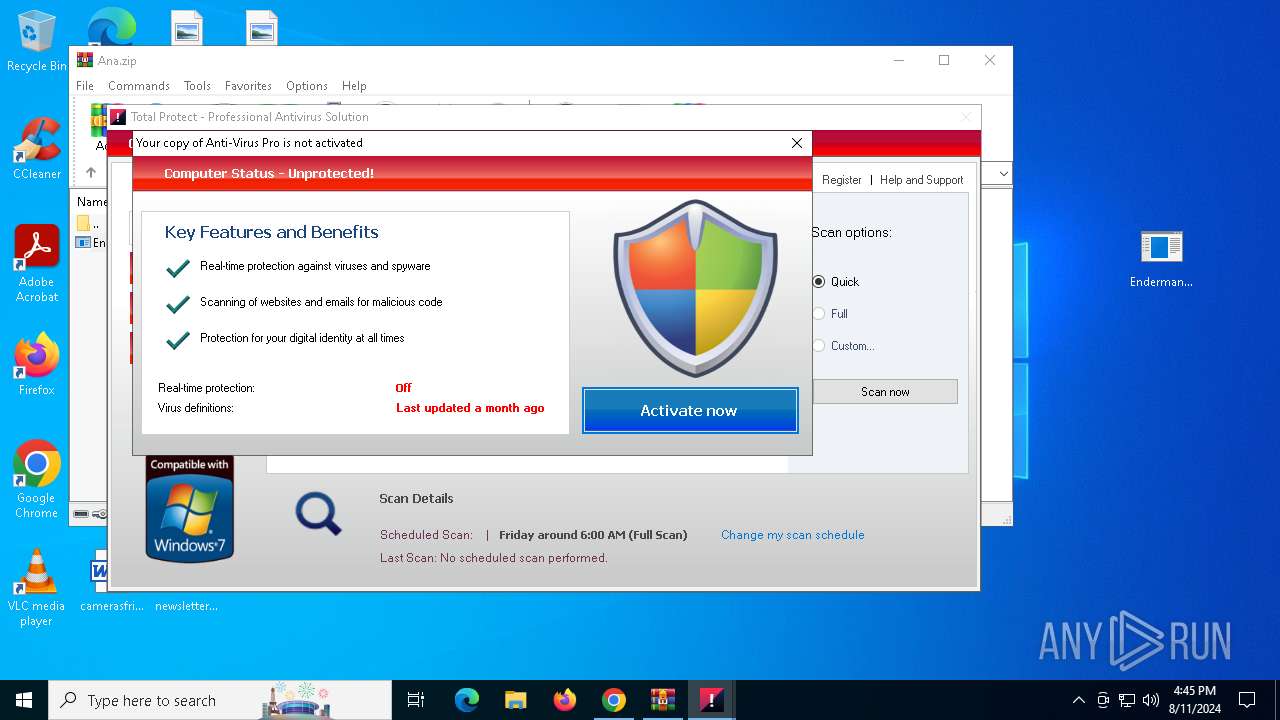Select the Custom scan option
Image resolution: width=1280 pixels, height=720 pixels.
point(843,346)
